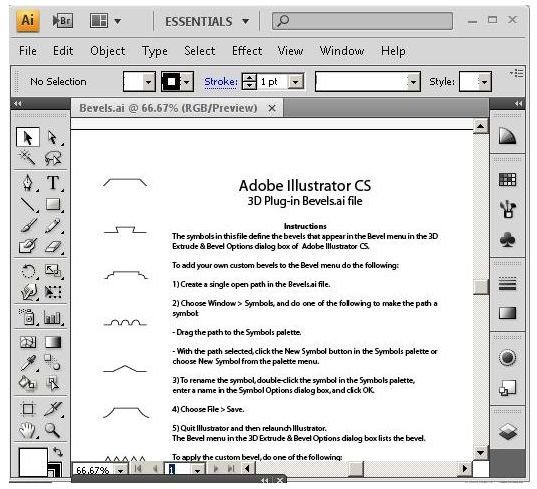Image resolution: width=537 pixels, height=489 pixels.
Task: Select the Blend tool
Action: 53,362
